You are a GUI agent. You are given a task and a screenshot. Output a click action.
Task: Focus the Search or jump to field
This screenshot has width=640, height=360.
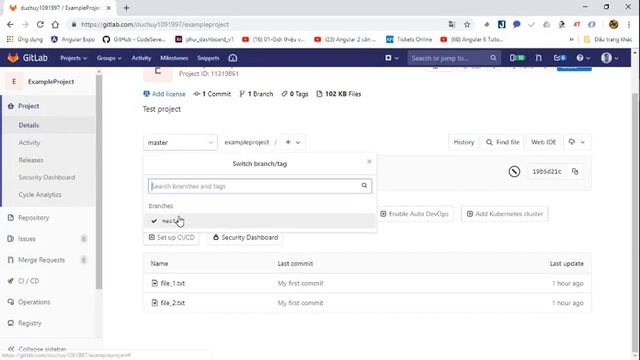pyautogui.click(x=454, y=58)
